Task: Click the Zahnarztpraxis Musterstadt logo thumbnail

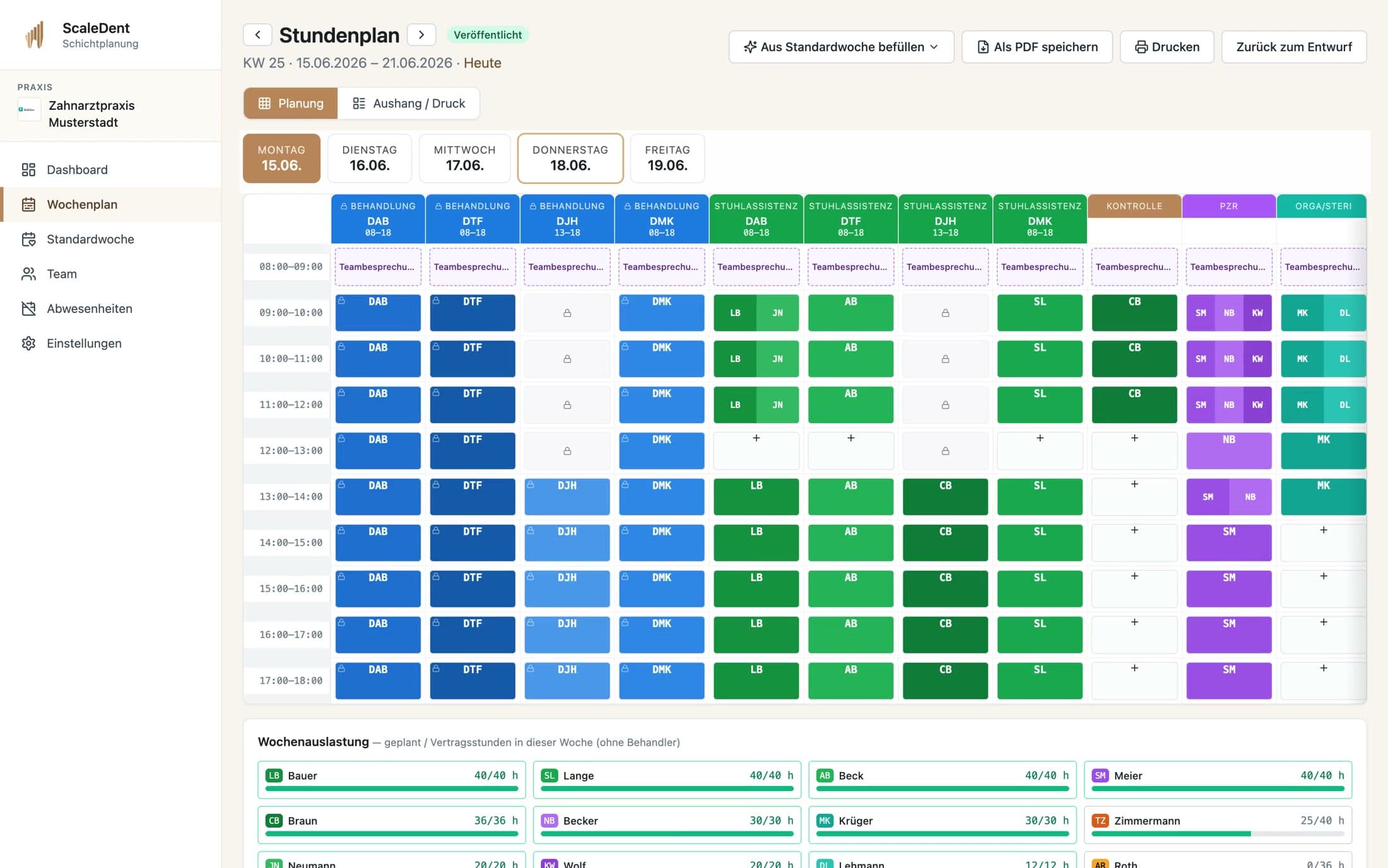Action: click(29, 109)
